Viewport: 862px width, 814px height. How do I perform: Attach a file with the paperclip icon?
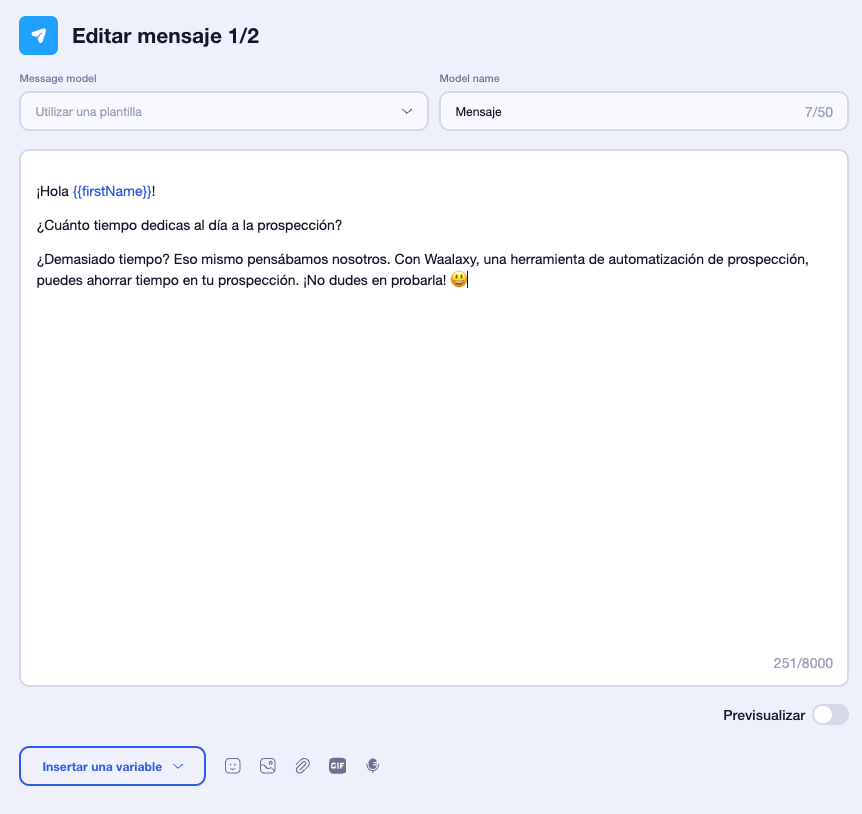click(302, 766)
